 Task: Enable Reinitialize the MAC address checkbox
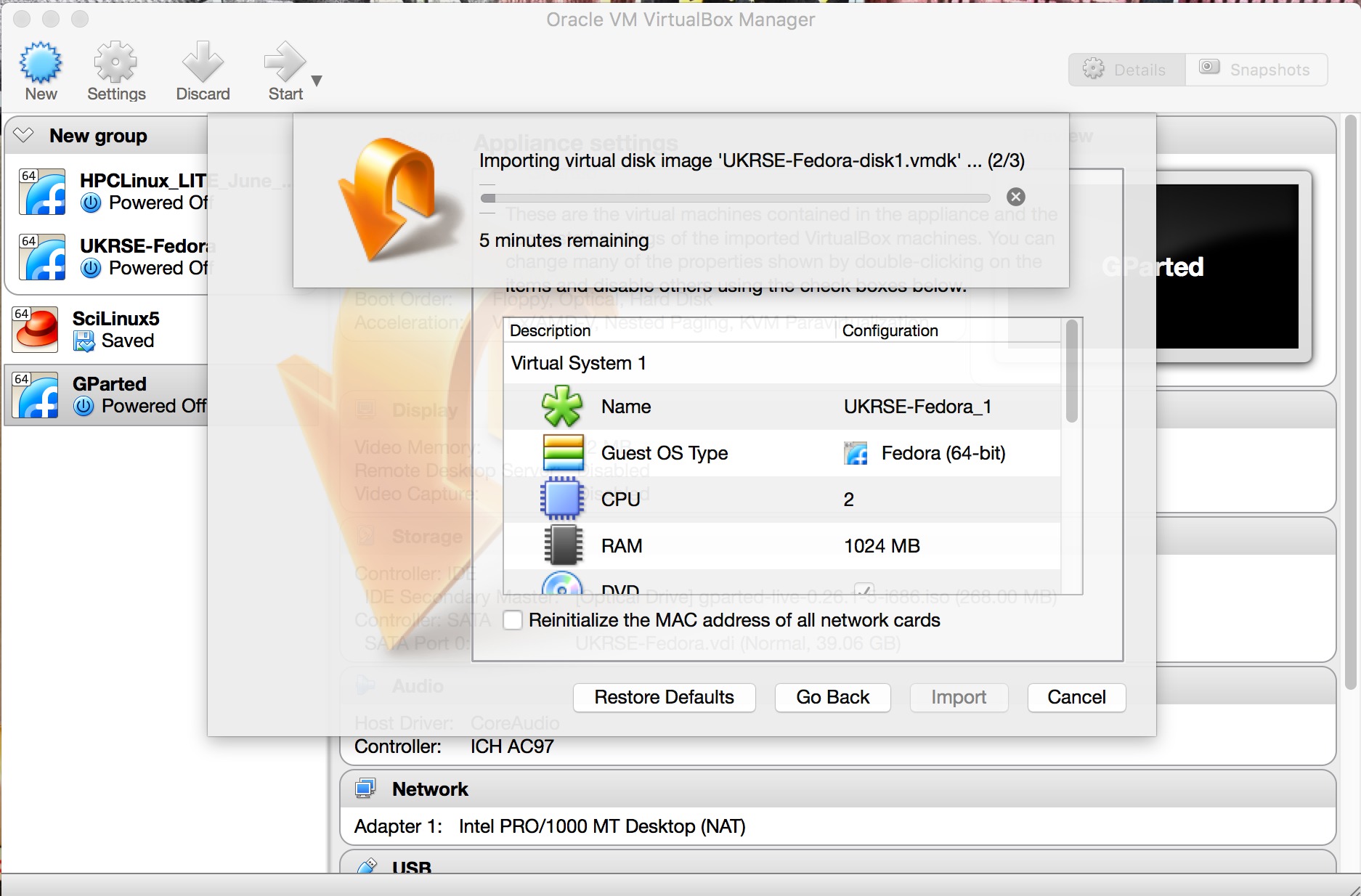point(513,620)
